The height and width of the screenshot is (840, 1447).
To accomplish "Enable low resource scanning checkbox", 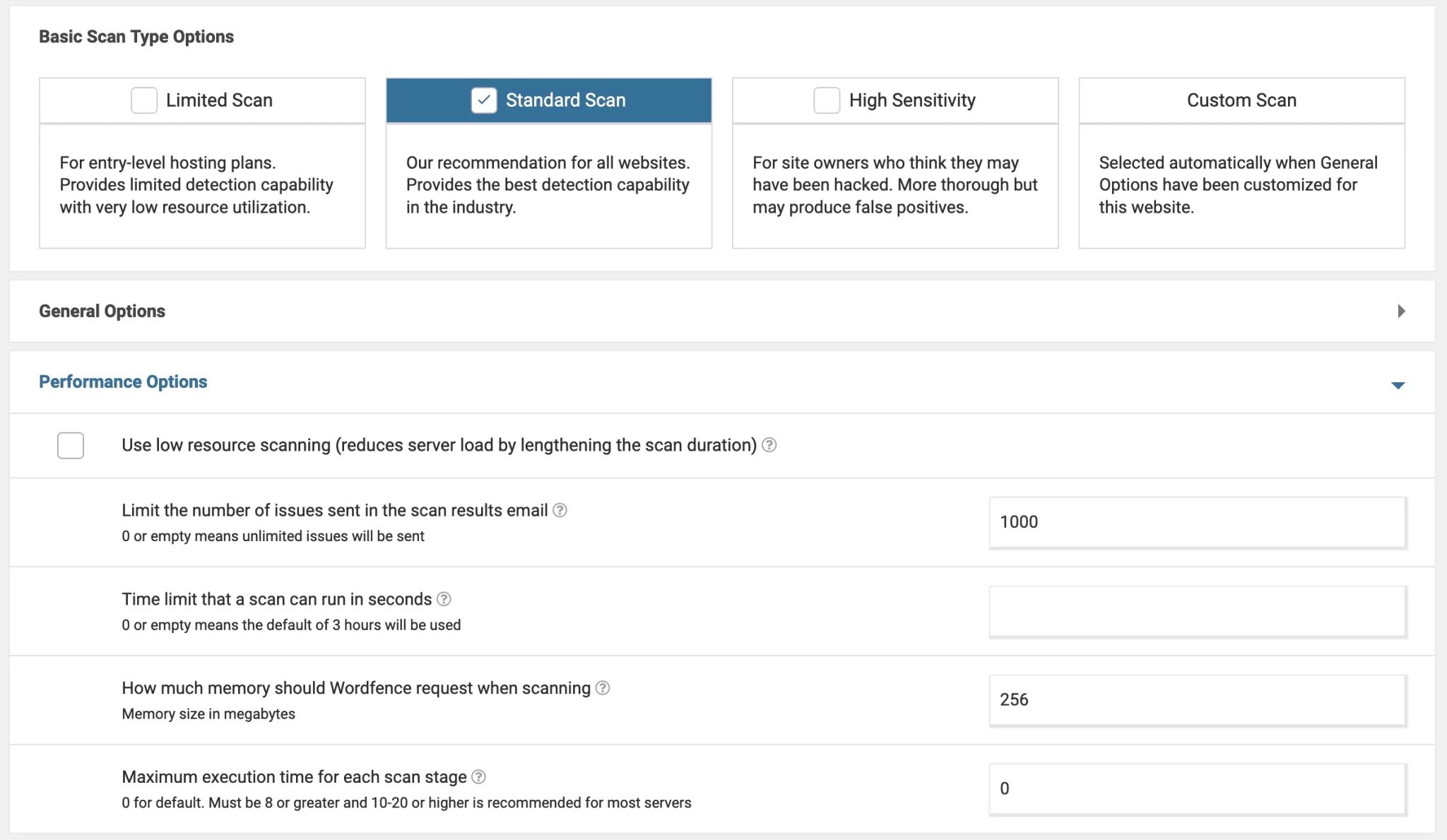I will pyautogui.click(x=71, y=444).
